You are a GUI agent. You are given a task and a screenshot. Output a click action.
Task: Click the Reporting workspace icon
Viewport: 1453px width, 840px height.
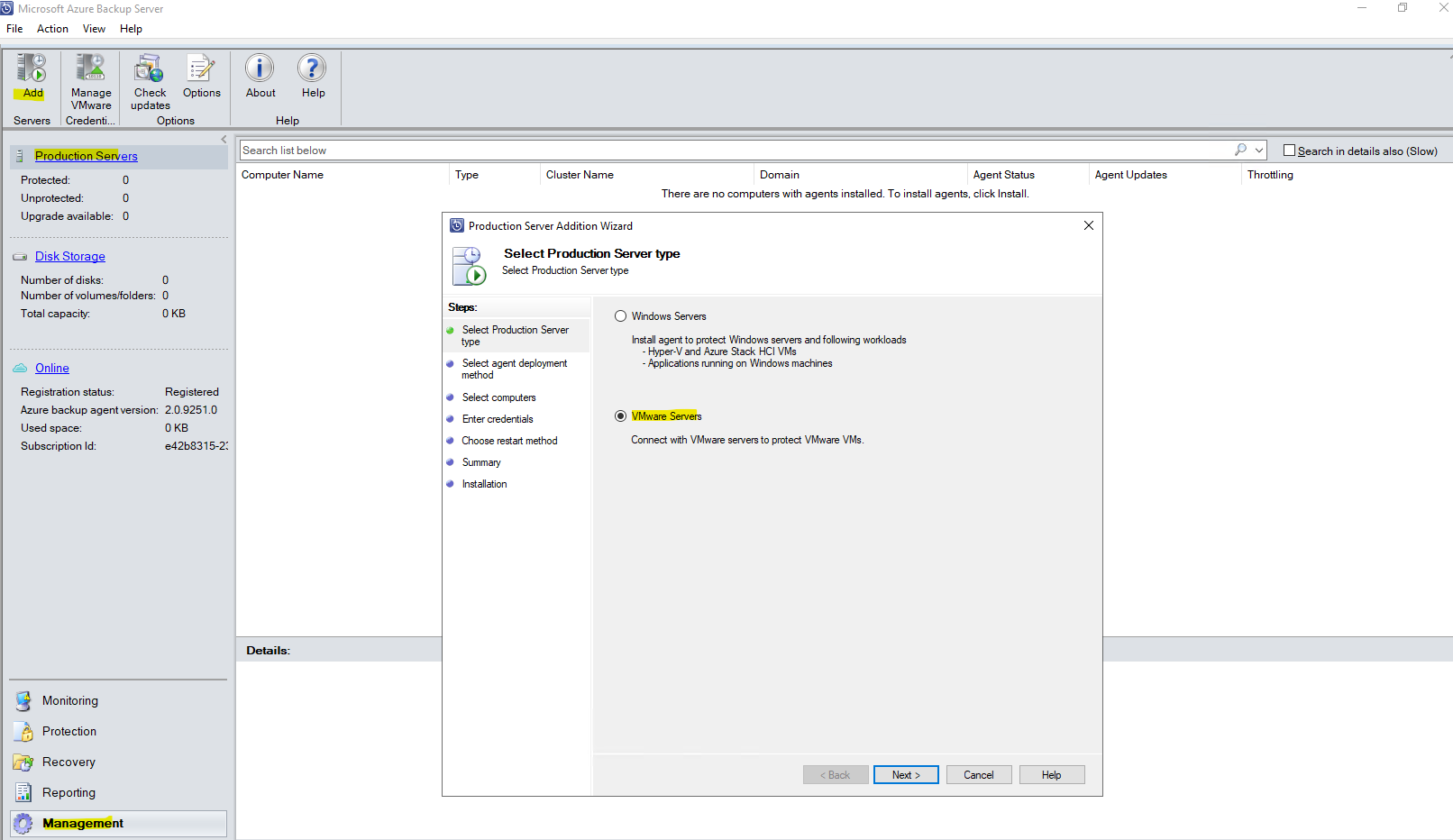point(23,793)
